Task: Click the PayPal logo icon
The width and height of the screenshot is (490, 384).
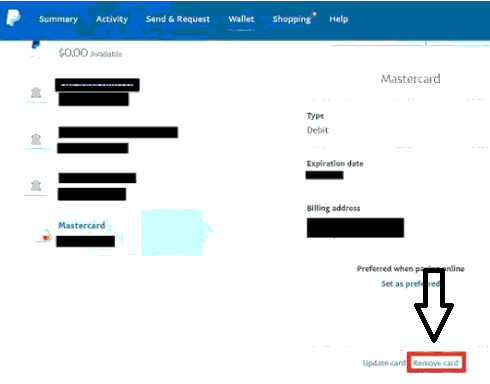Action: point(13,18)
